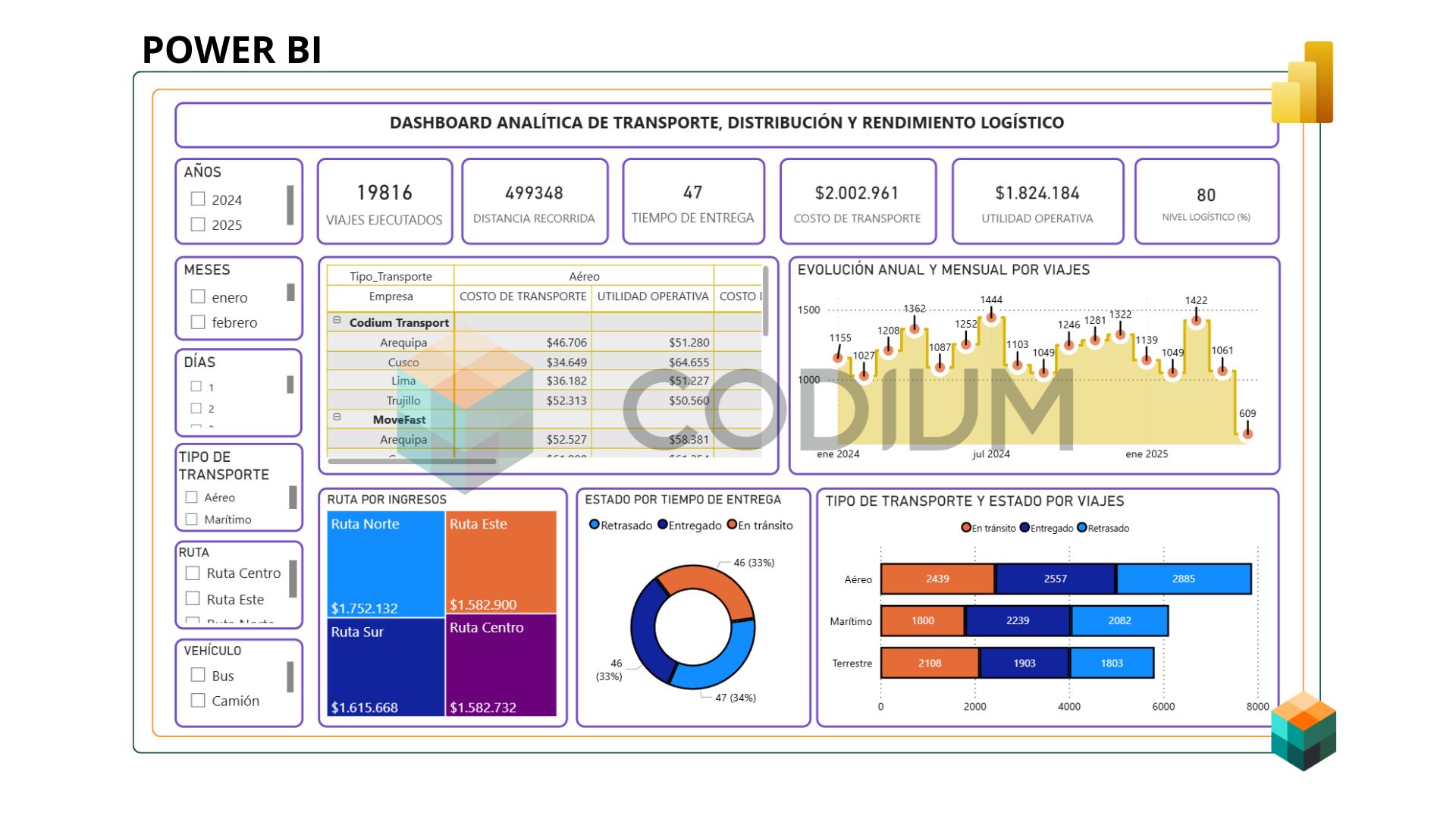Click the Tiempo de Entrega 47 card
This screenshot has width=1456, height=819.
[693, 202]
